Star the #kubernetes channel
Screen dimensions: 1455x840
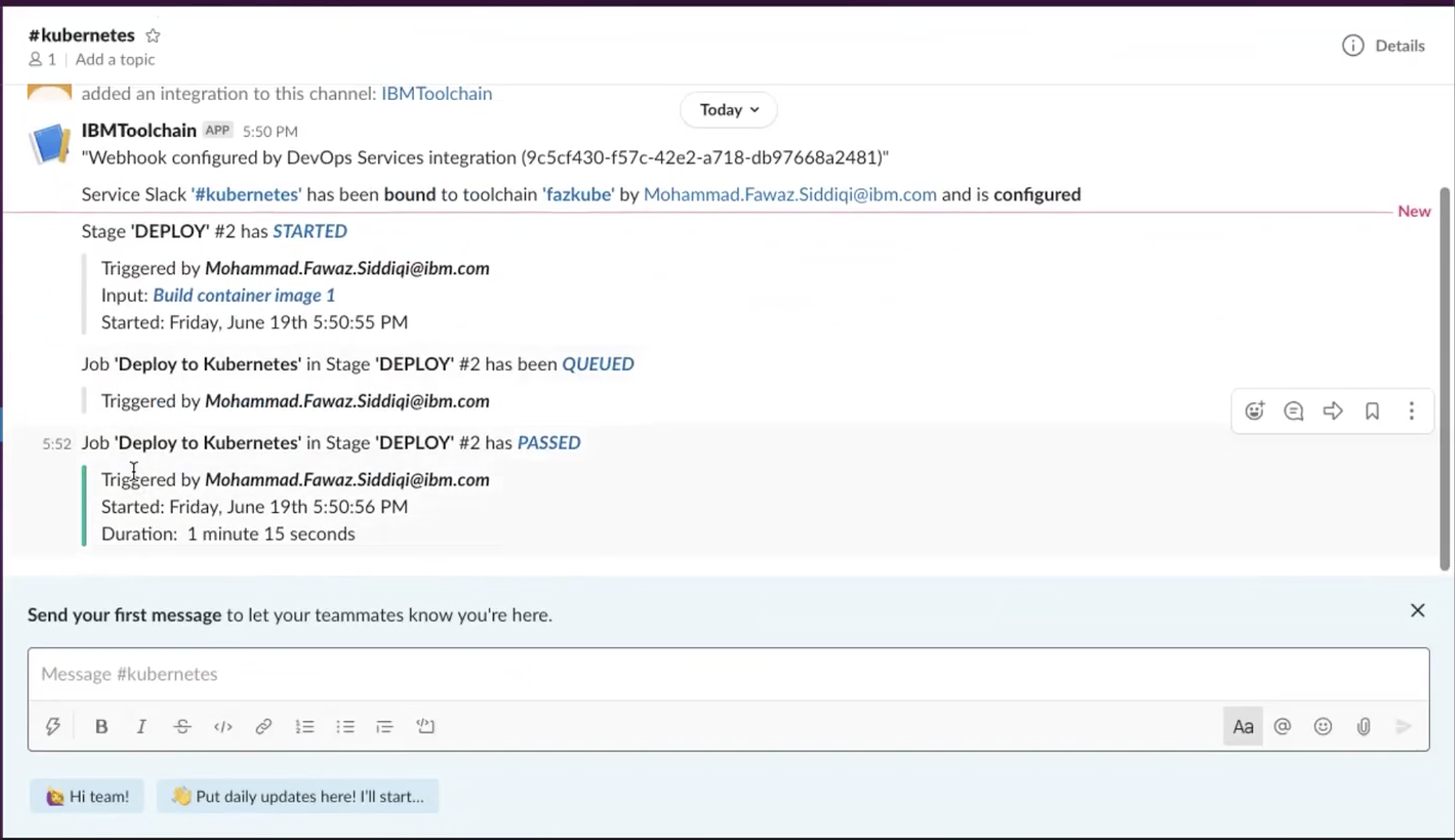153,35
